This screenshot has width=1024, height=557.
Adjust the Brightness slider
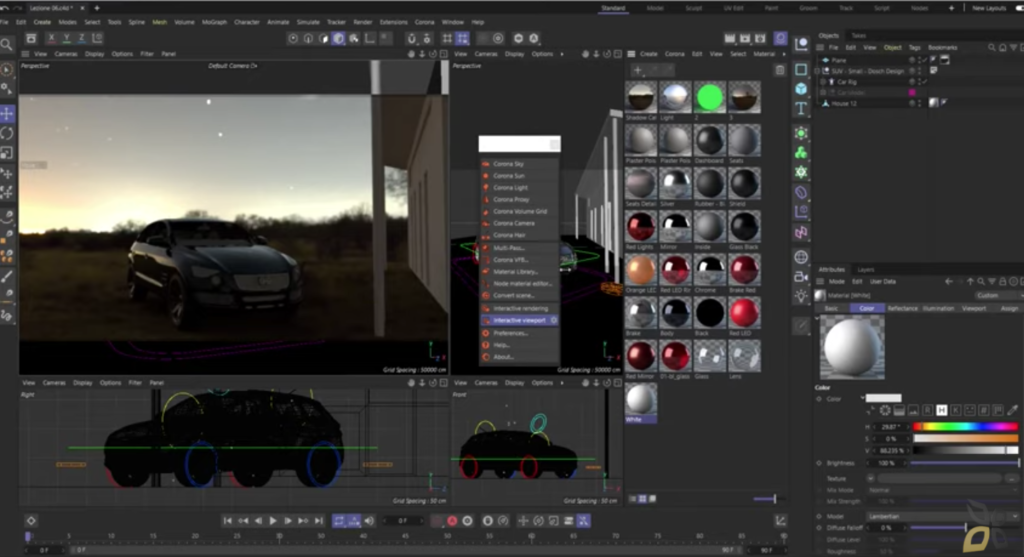pyautogui.click(x=964, y=463)
